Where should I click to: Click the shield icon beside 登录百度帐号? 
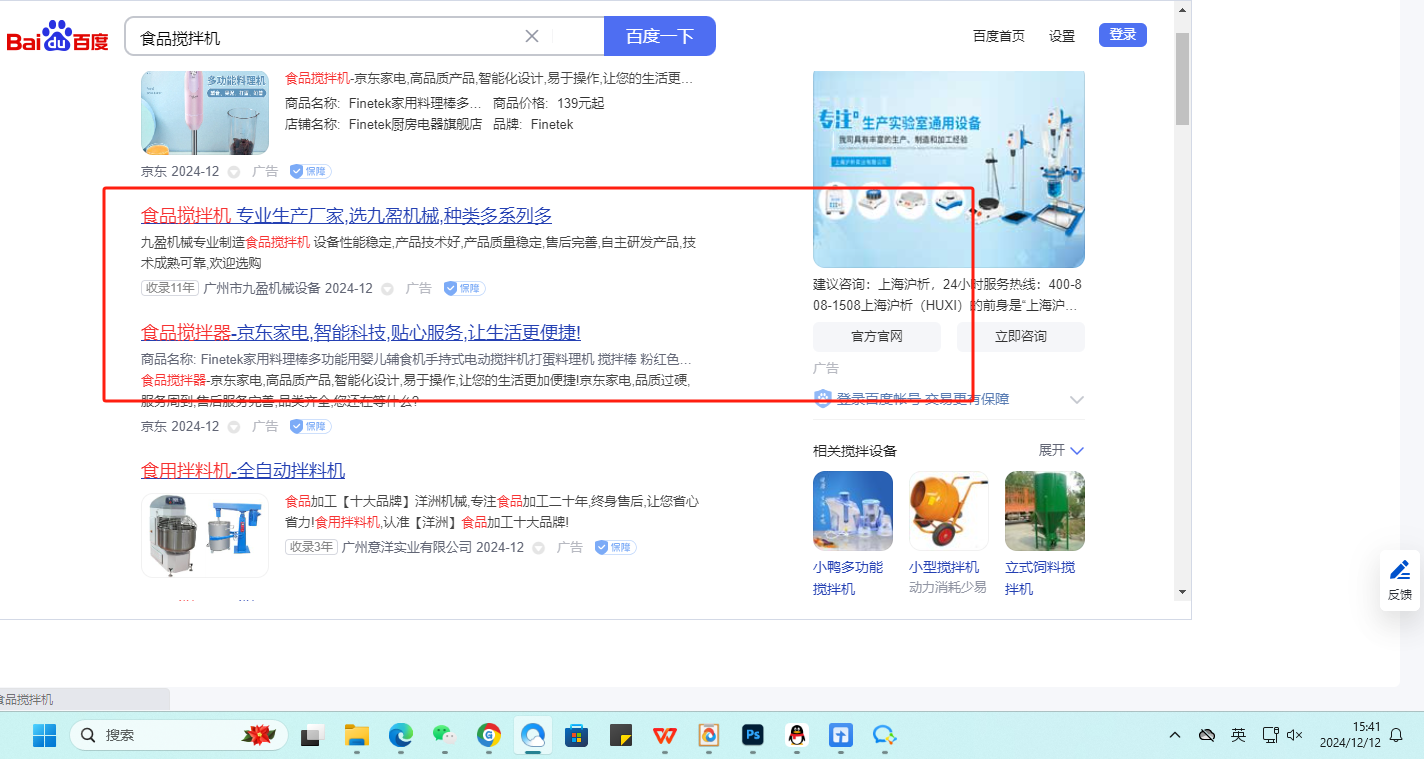(822, 399)
